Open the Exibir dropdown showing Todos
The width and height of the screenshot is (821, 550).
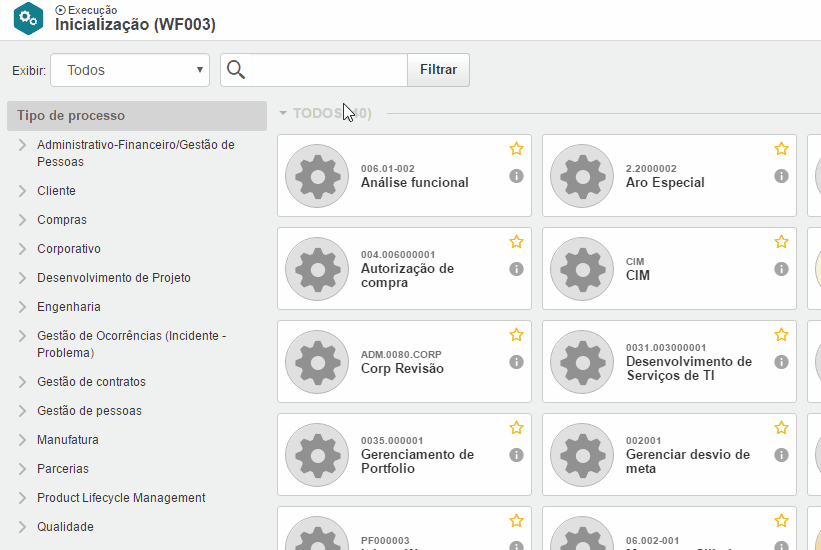130,70
